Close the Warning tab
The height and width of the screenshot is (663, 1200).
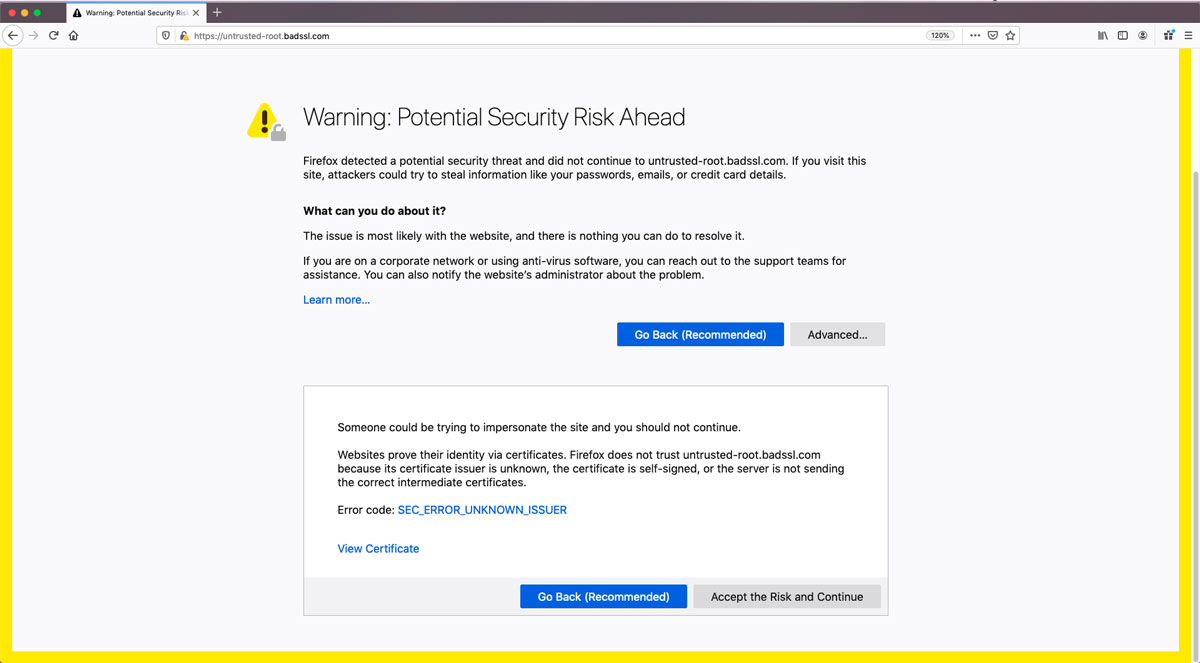[195, 13]
